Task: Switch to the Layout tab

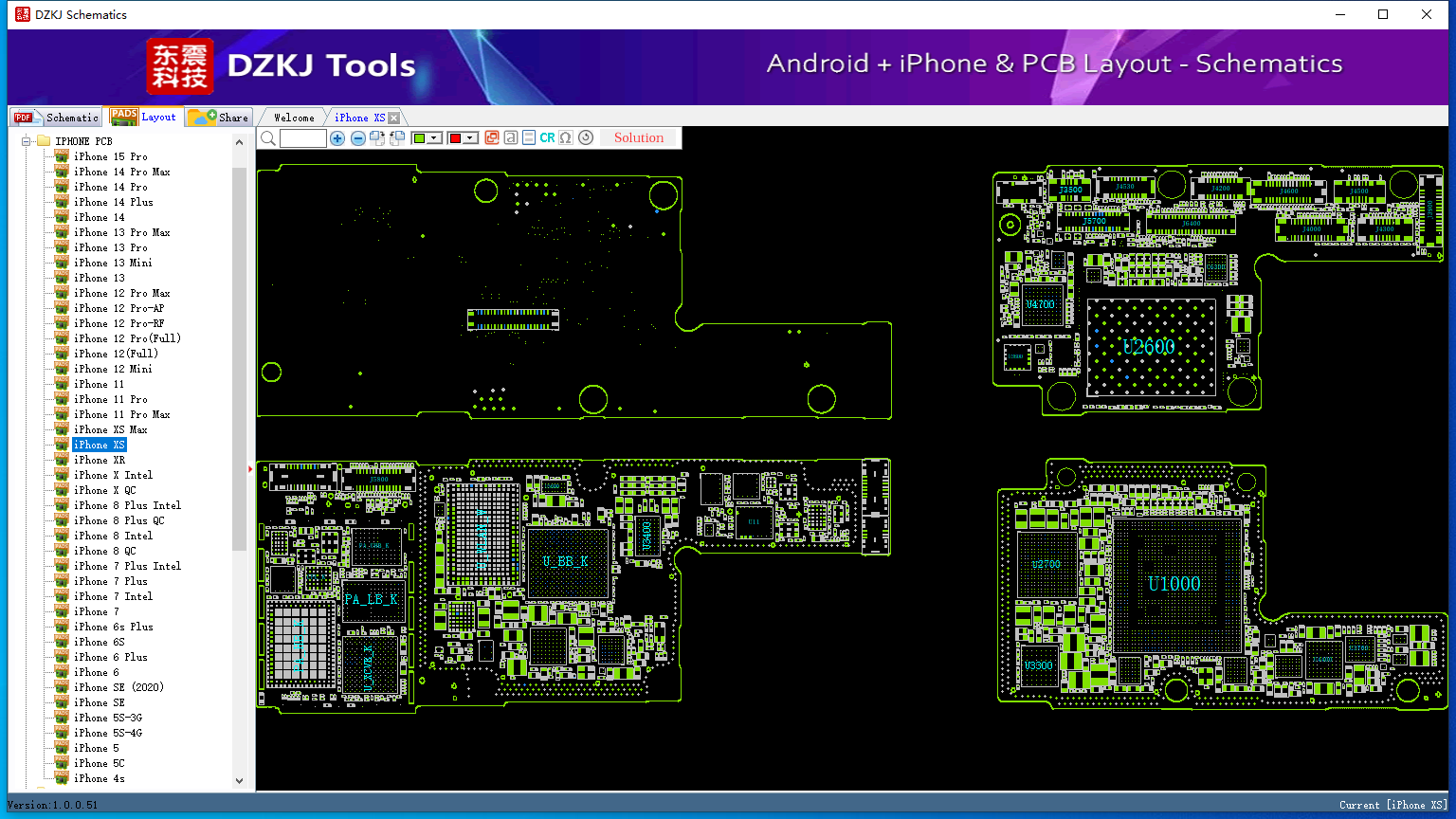Action: [144, 117]
